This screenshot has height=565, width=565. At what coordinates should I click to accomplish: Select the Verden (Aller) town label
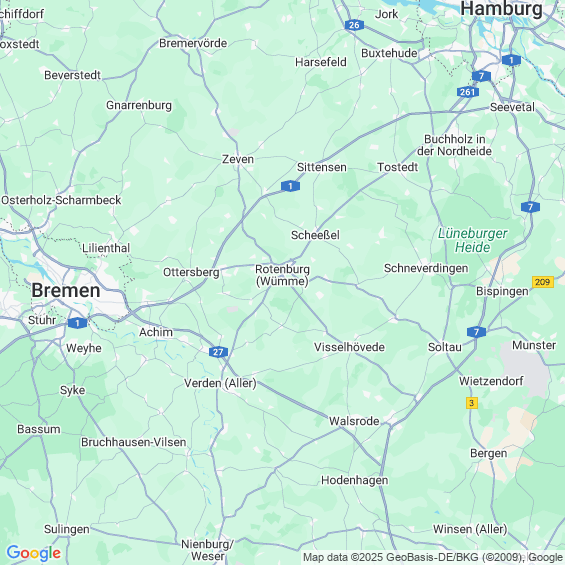tap(220, 383)
